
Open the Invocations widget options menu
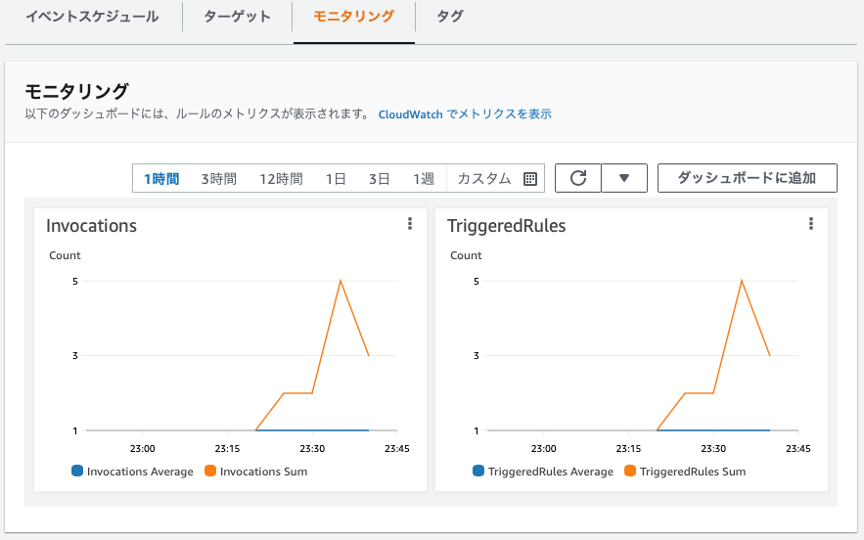click(409, 223)
